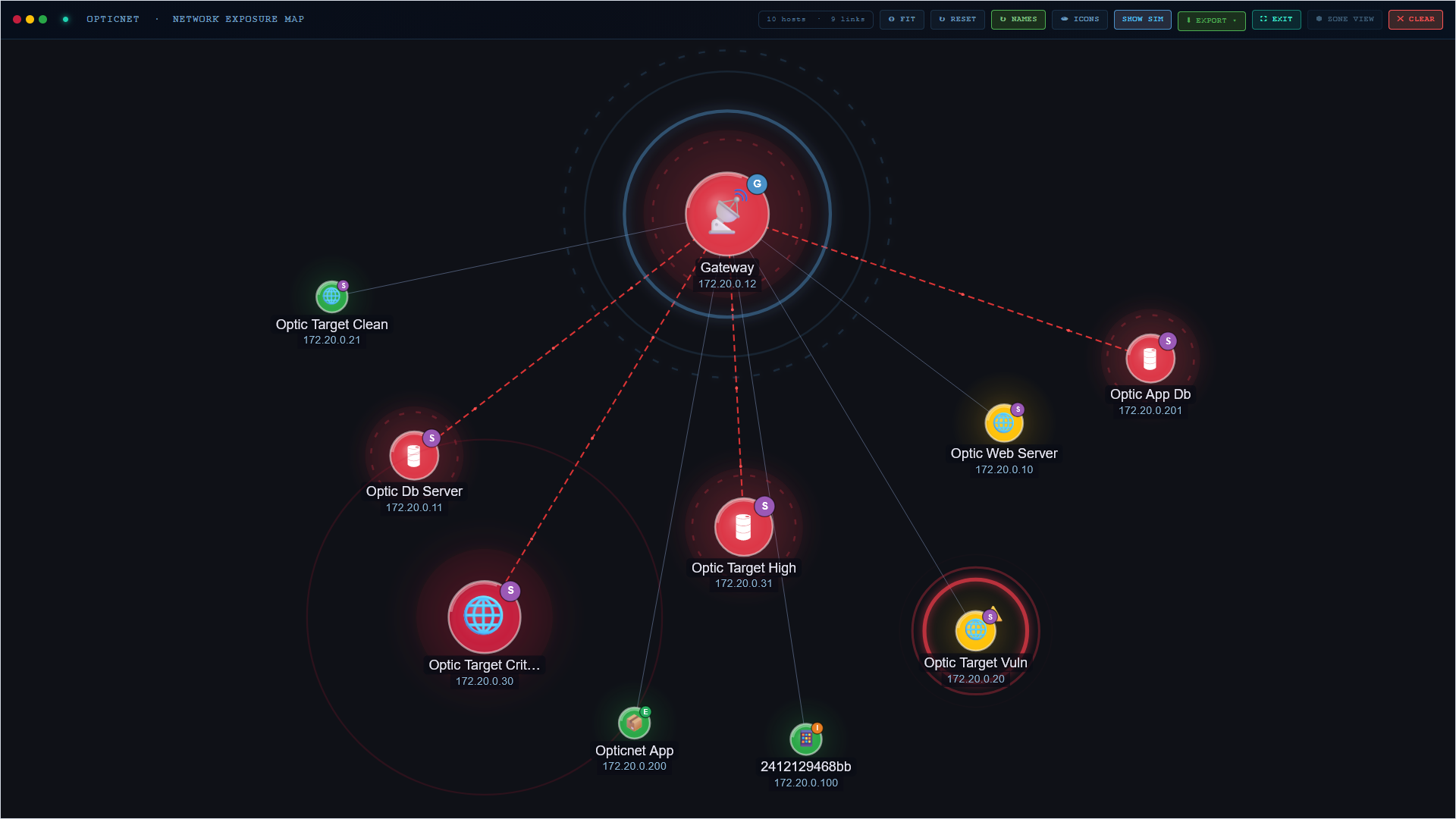Click the Optic Db Server label

pyautogui.click(x=414, y=491)
